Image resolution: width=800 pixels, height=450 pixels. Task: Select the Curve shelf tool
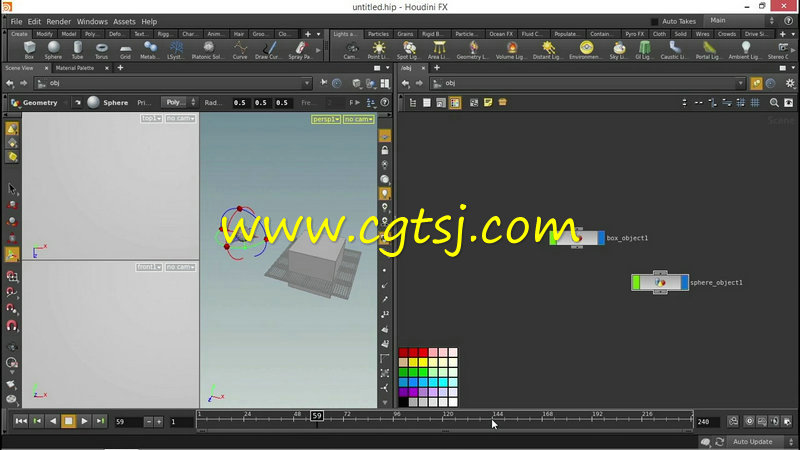(x=240, y=50)
